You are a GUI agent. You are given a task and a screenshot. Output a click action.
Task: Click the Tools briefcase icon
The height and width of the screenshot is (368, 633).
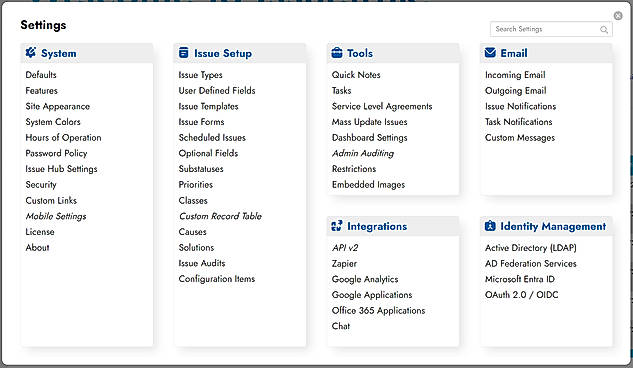pos(337,53)
